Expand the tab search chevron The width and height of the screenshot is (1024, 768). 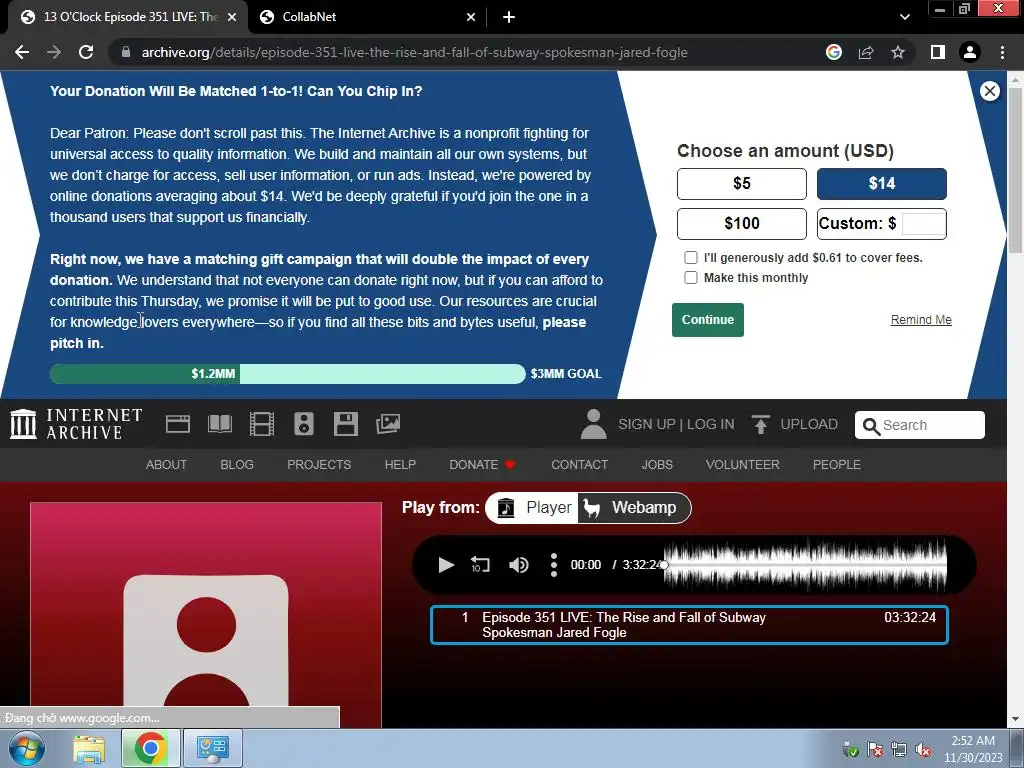[x=904, y=17]
